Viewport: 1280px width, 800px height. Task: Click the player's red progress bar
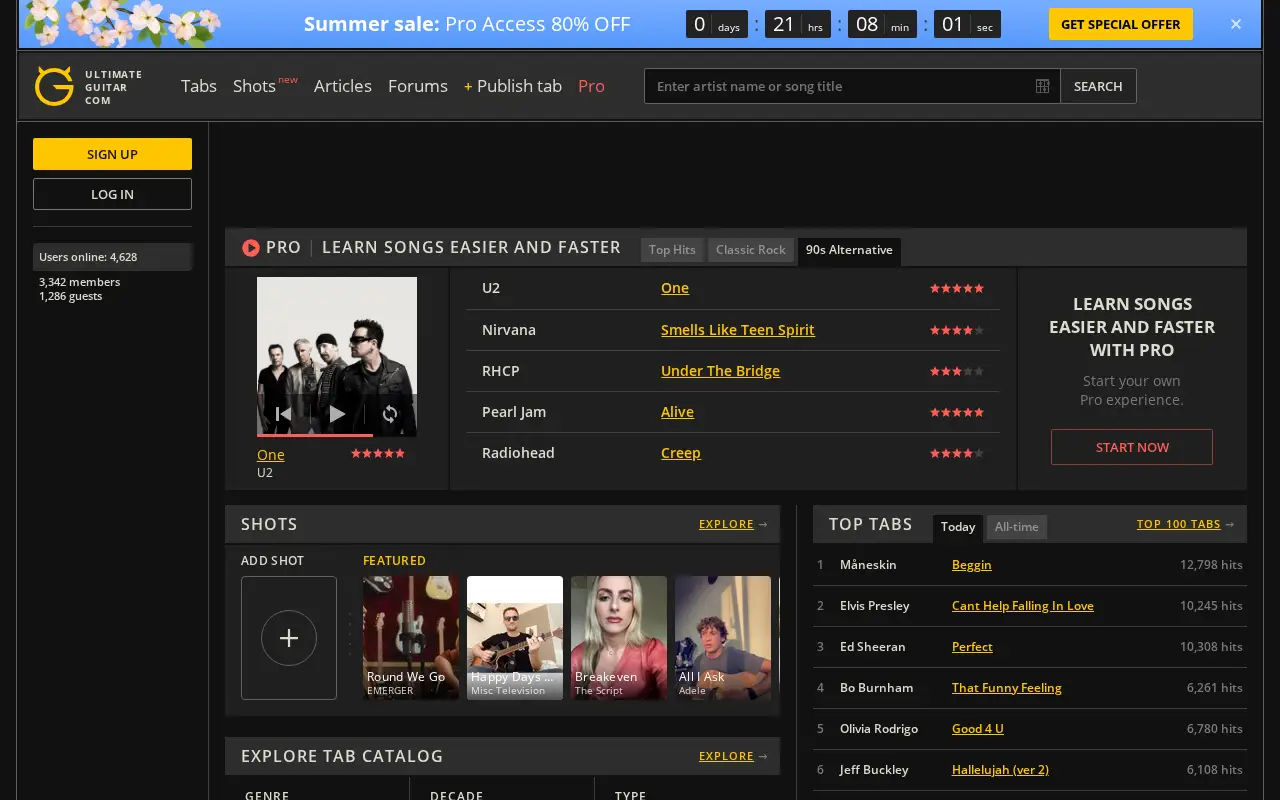tap(315, 435)
